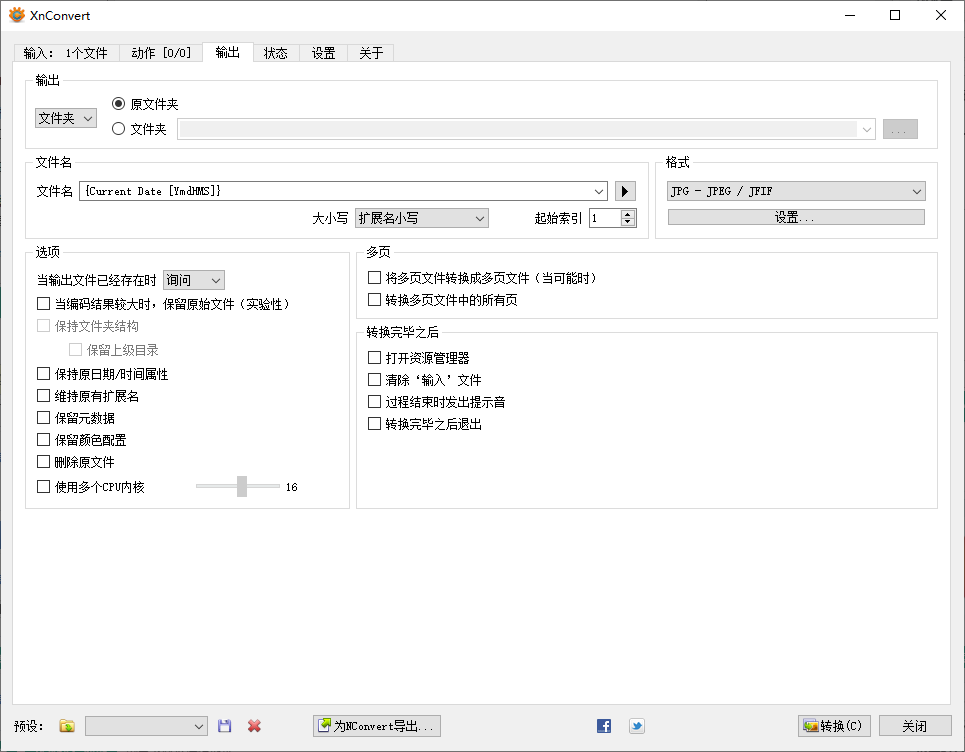The height and width of the screenshot is (752, 965).
Task: Save current preset with floppy disk icon
Action: [224, 726]
